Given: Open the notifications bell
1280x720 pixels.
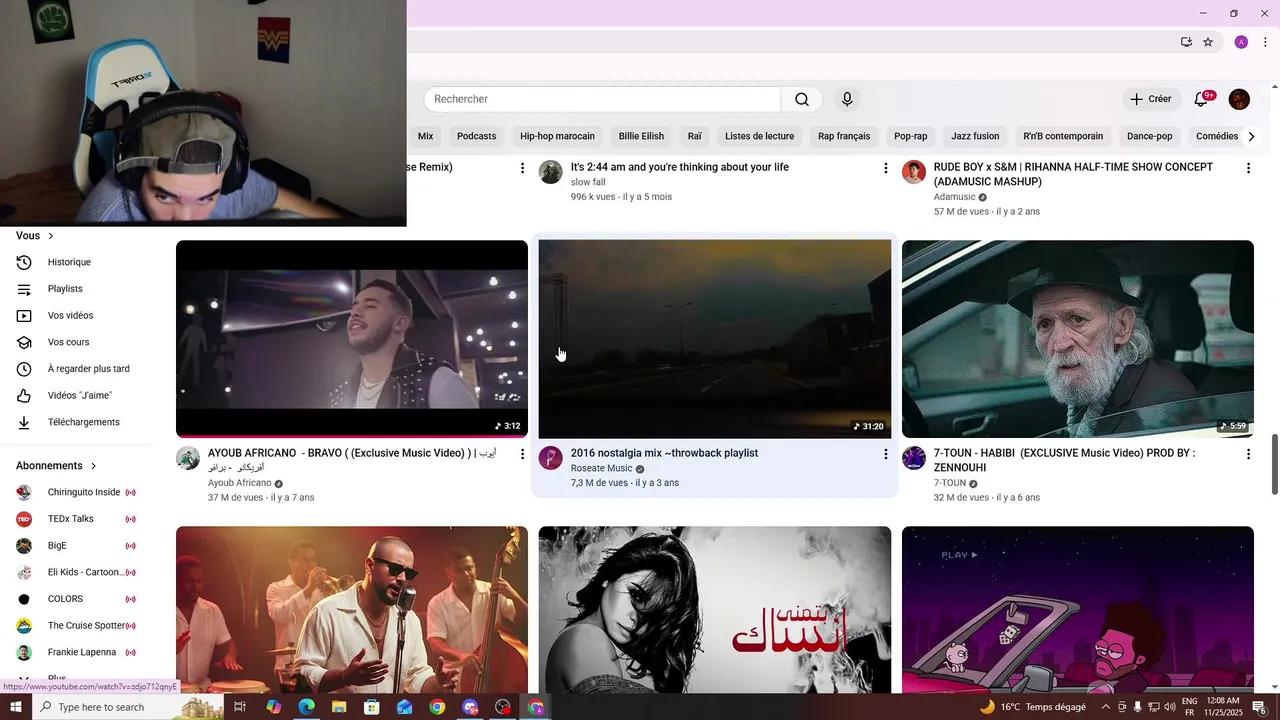Looking at the screenshot, I should click(x=1201, y=99).
